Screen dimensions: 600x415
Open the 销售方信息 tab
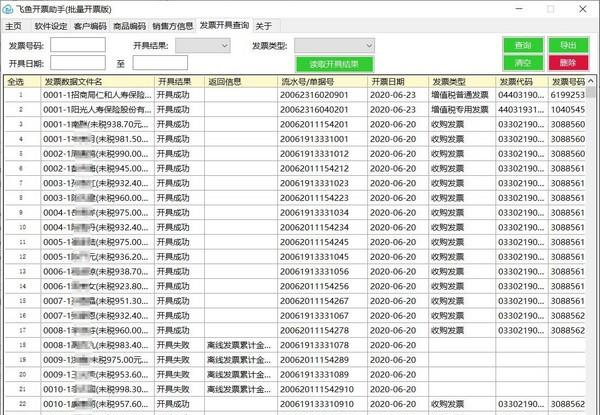(x=172, y=26)
